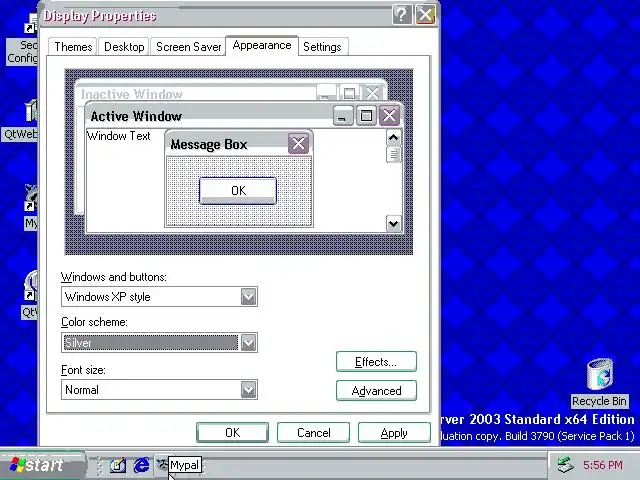Click the Effects... button
This screenshot has height=480, width=640.
(376, 362)
